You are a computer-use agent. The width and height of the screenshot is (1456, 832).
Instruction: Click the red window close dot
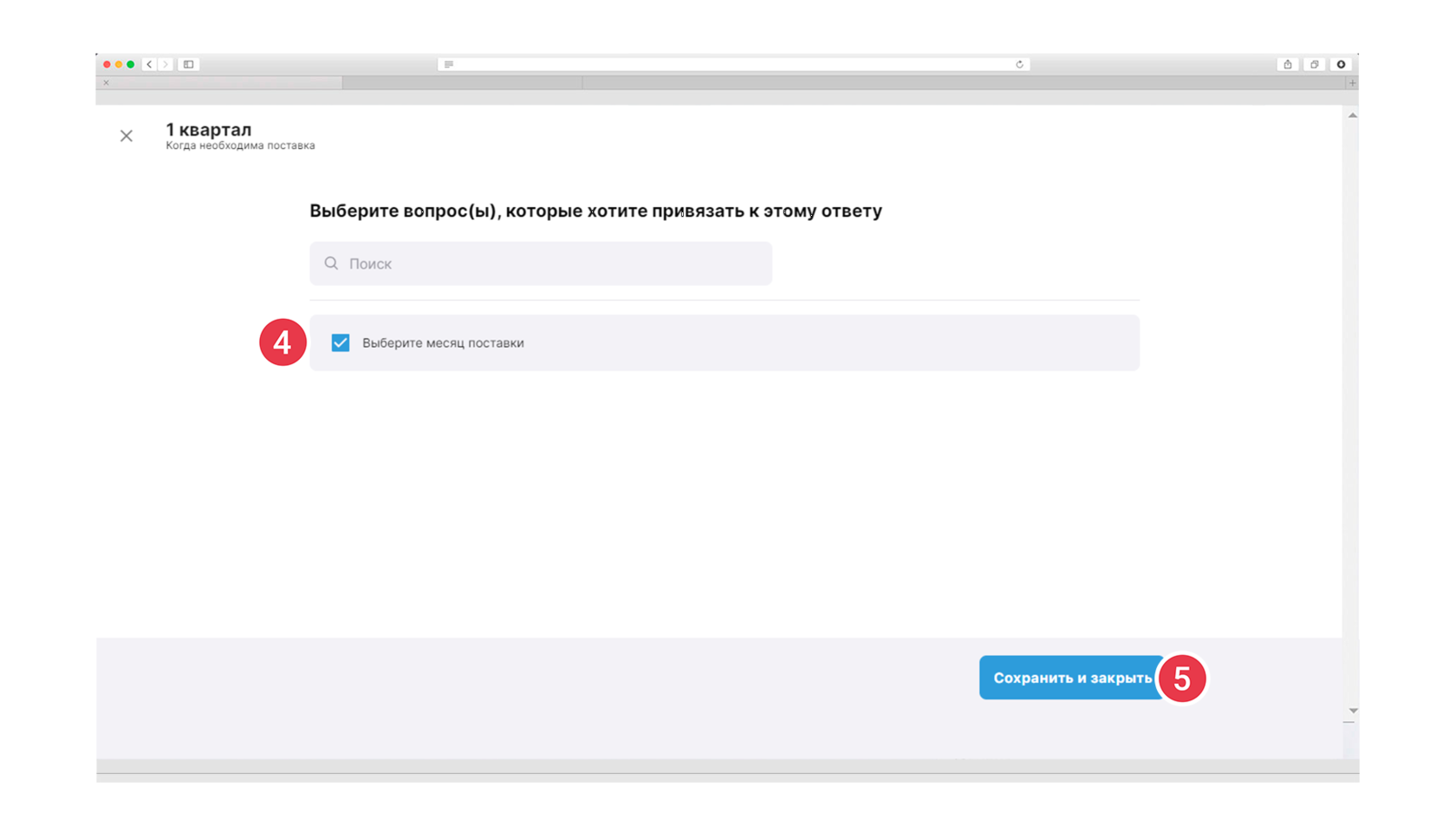107,64
